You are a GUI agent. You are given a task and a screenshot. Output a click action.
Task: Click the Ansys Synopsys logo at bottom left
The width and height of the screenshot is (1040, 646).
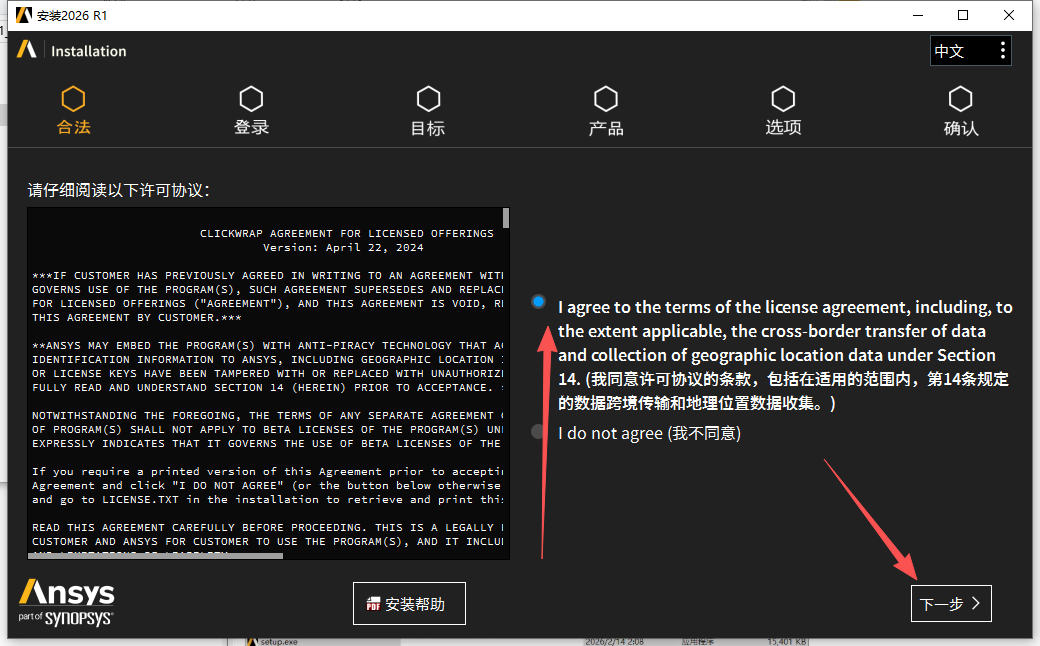point(66,602)
